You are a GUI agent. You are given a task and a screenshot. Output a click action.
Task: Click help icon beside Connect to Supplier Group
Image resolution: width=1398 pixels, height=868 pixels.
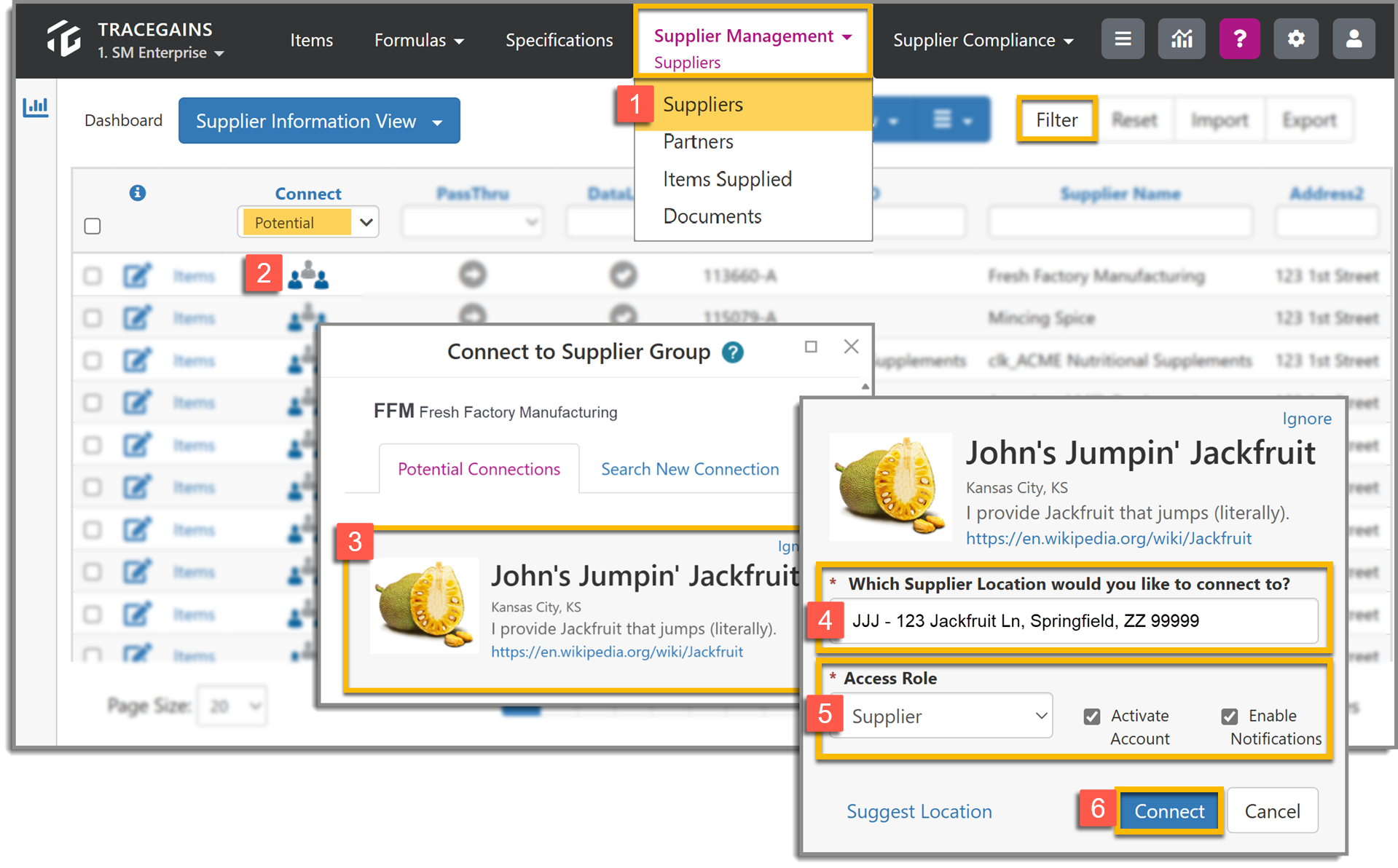coord(732,352)
